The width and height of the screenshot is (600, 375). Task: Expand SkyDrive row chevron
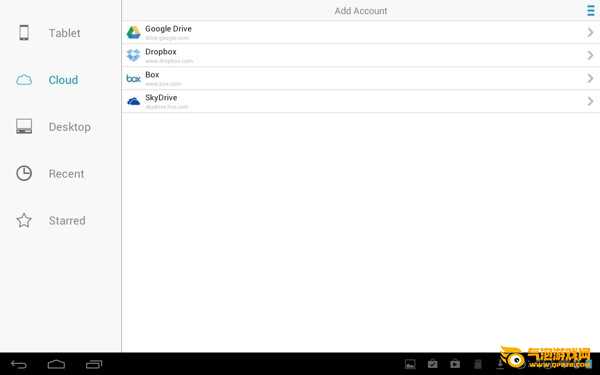pos(590,101)
